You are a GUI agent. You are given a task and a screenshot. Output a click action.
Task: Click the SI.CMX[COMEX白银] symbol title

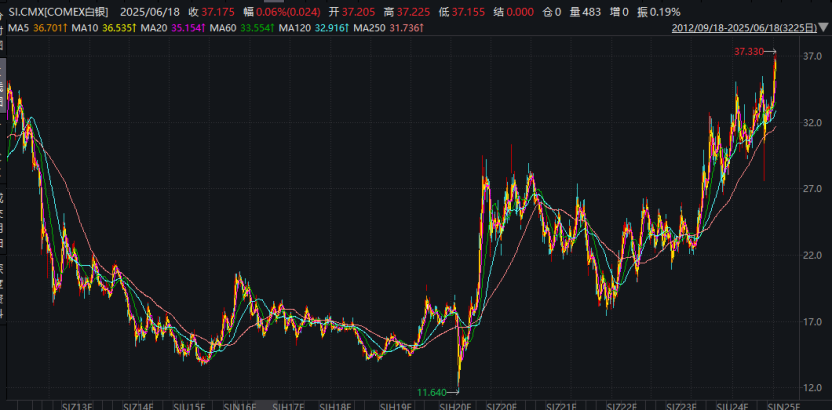(58, 12)
